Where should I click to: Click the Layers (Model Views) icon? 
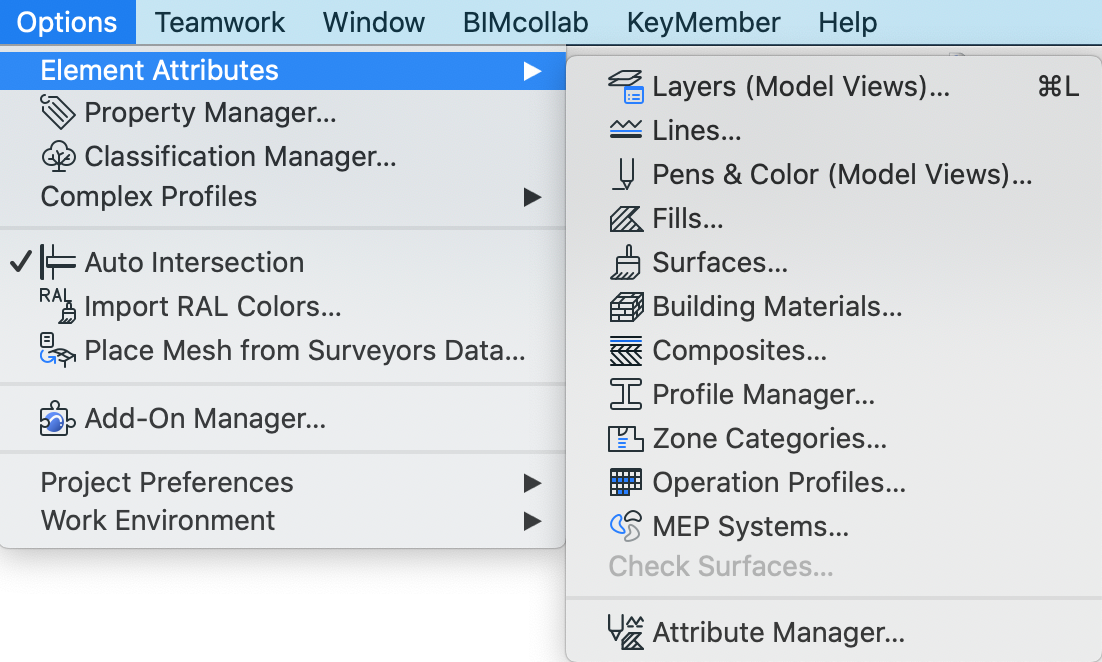click(625, 86)
